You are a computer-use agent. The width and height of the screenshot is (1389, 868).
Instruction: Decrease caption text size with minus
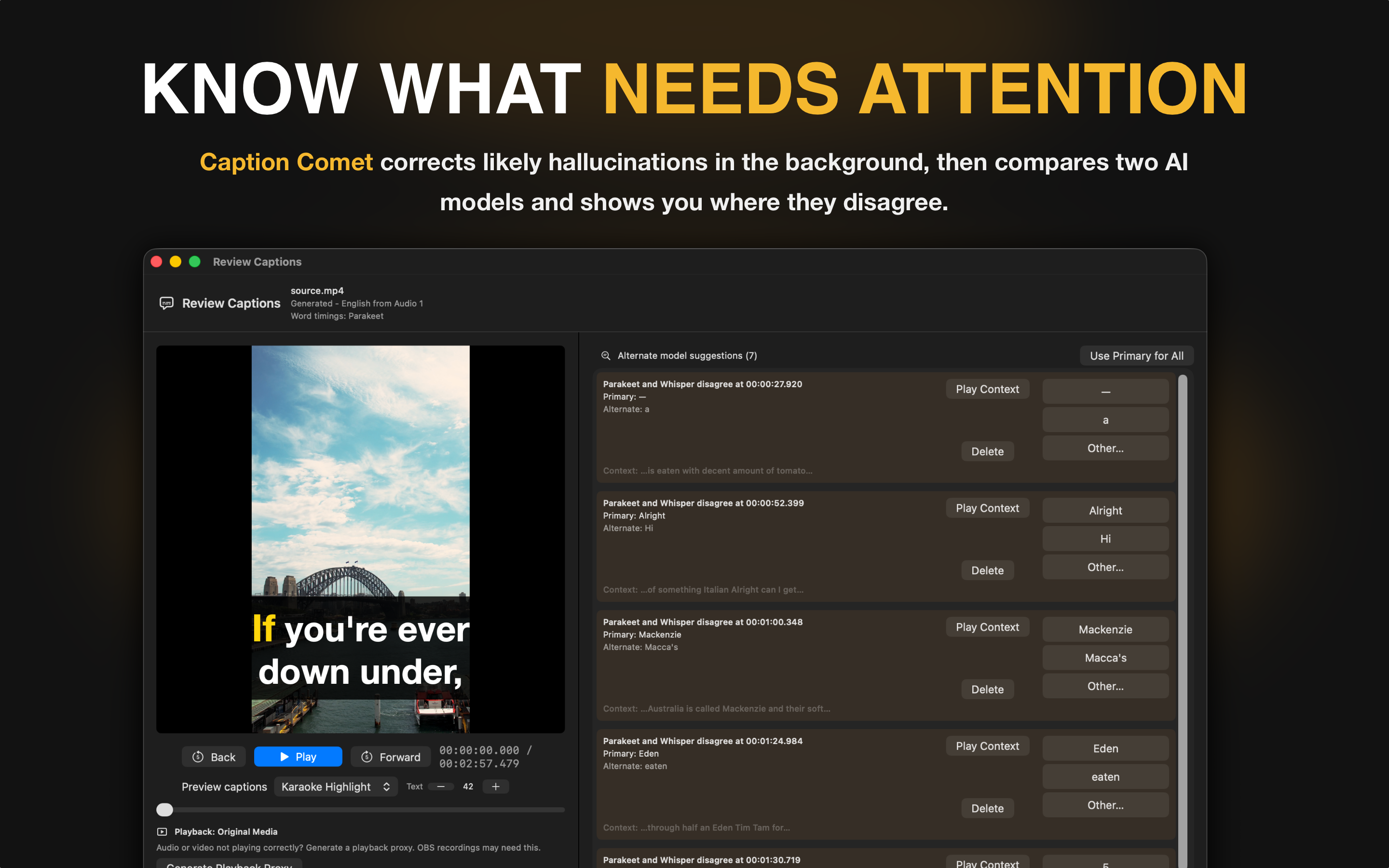pos(441,787)
